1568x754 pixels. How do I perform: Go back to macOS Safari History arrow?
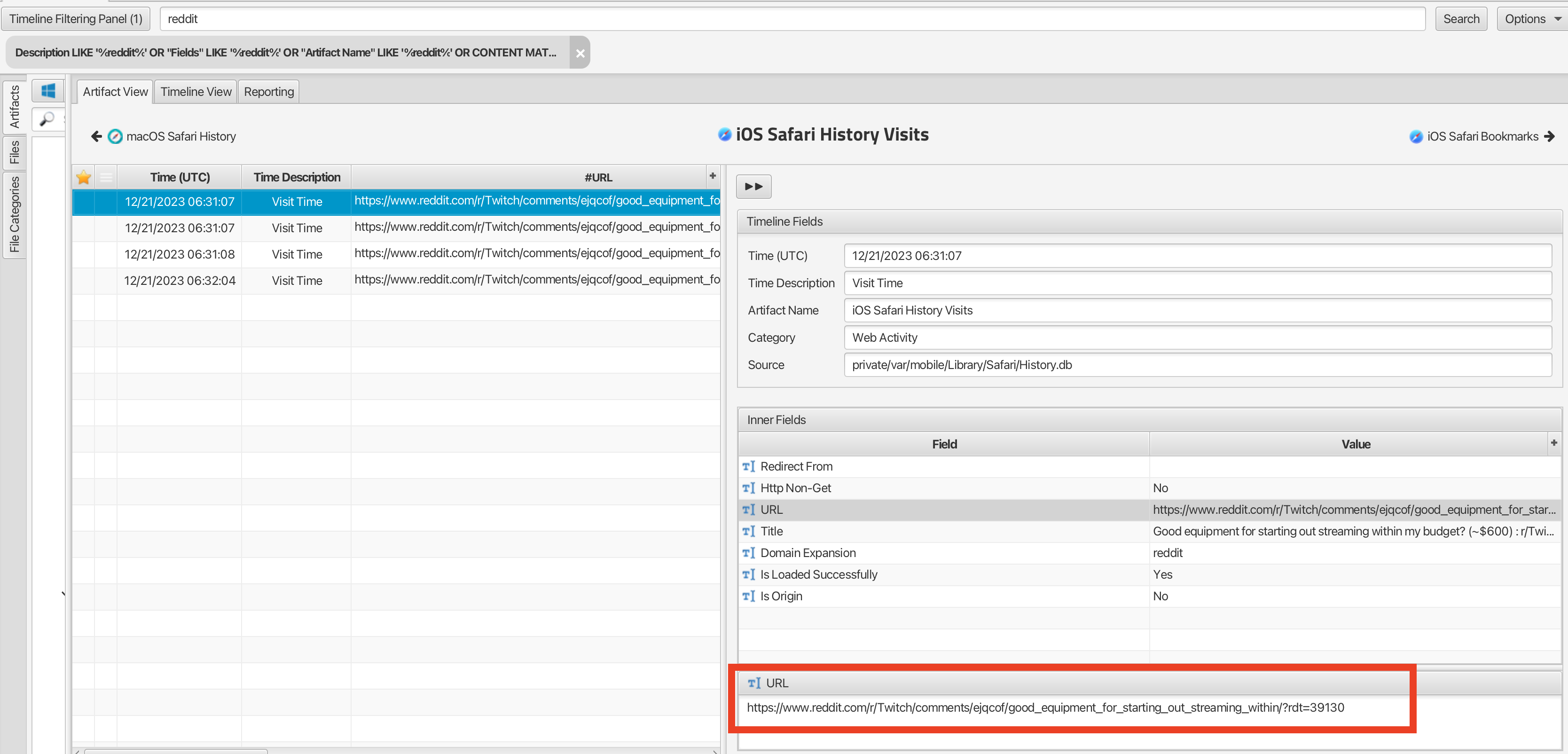pyautogui.click(x=96, y=136)
